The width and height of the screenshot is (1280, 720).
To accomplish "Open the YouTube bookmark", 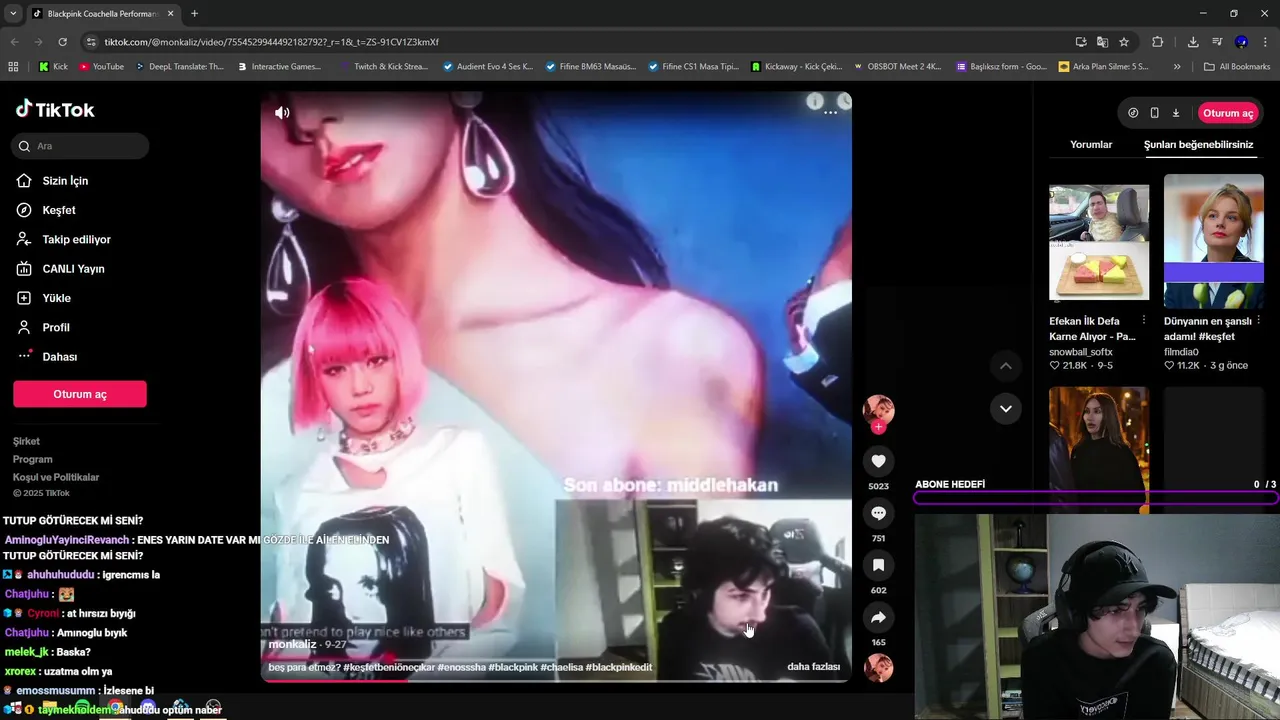I will tap(101, 67).
